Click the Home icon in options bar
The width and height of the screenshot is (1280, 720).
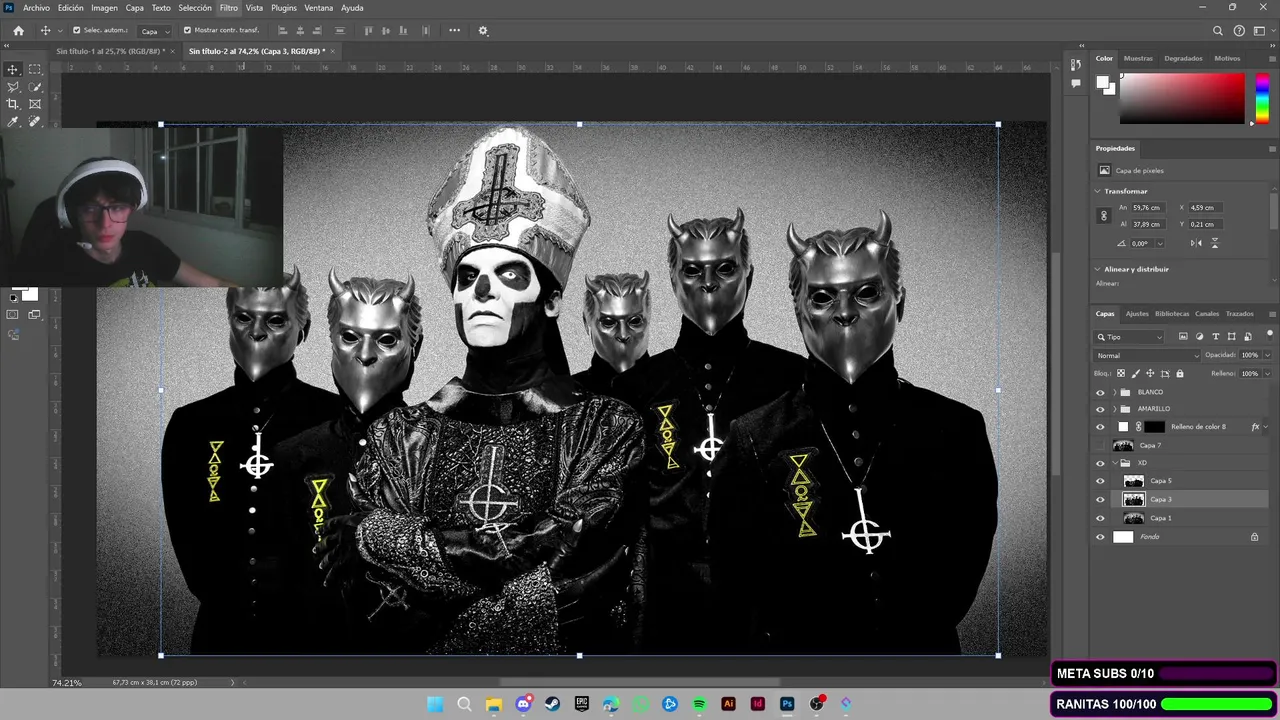point(18,31)
